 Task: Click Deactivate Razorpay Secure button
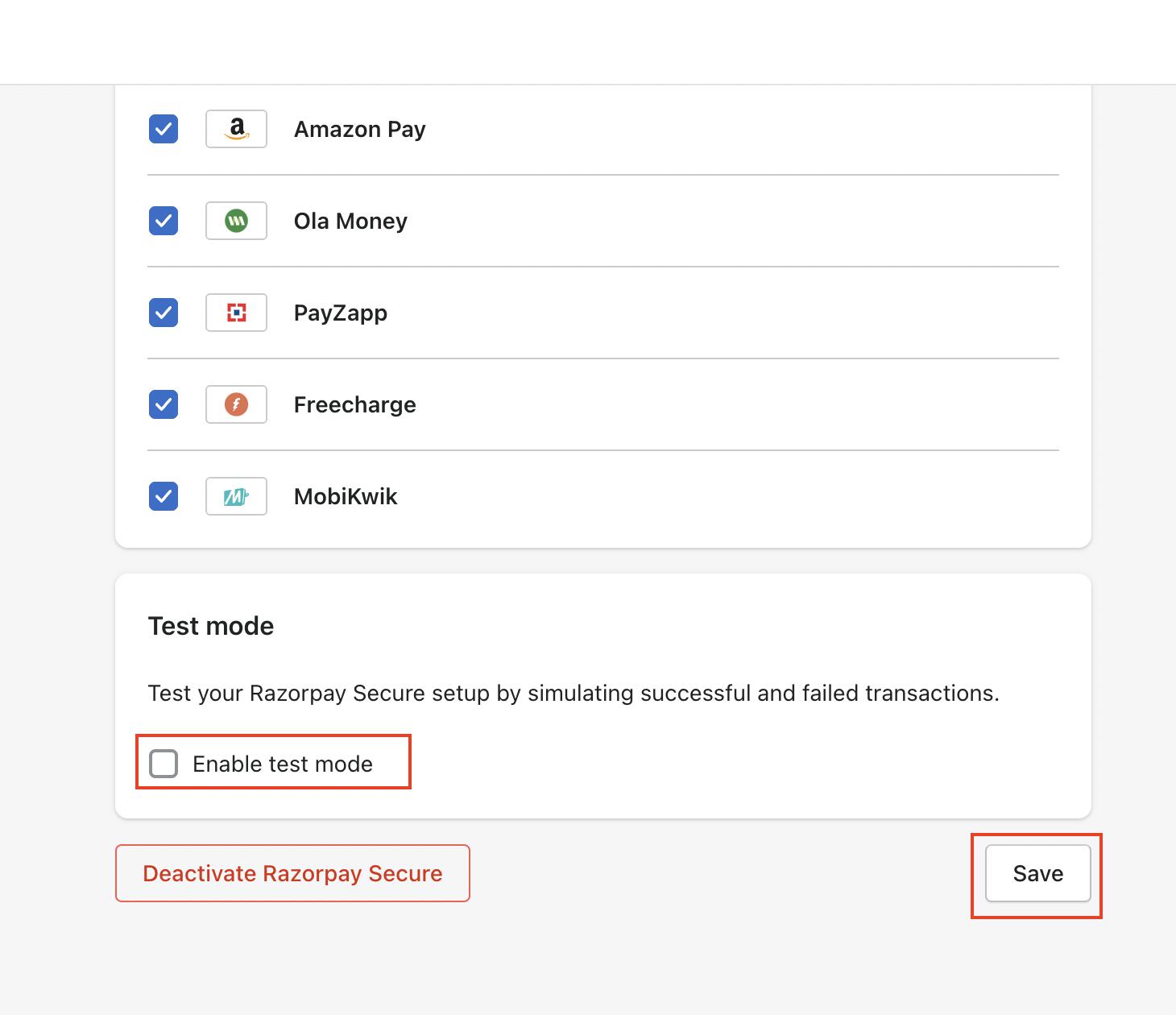pos(292,873)
